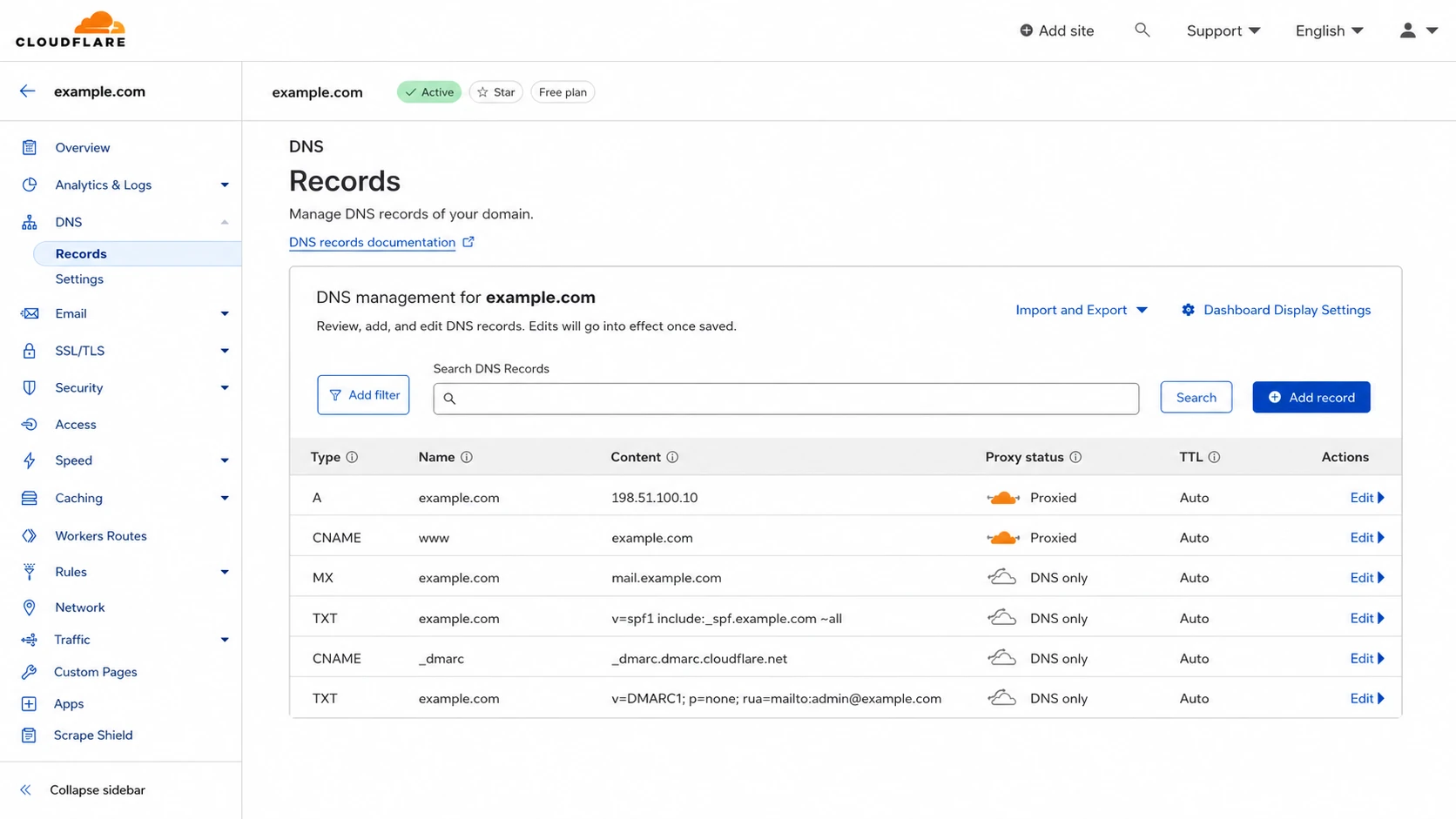Click the Search button
Viewport: 1456px width, 819px height.
click(1196, 397)
